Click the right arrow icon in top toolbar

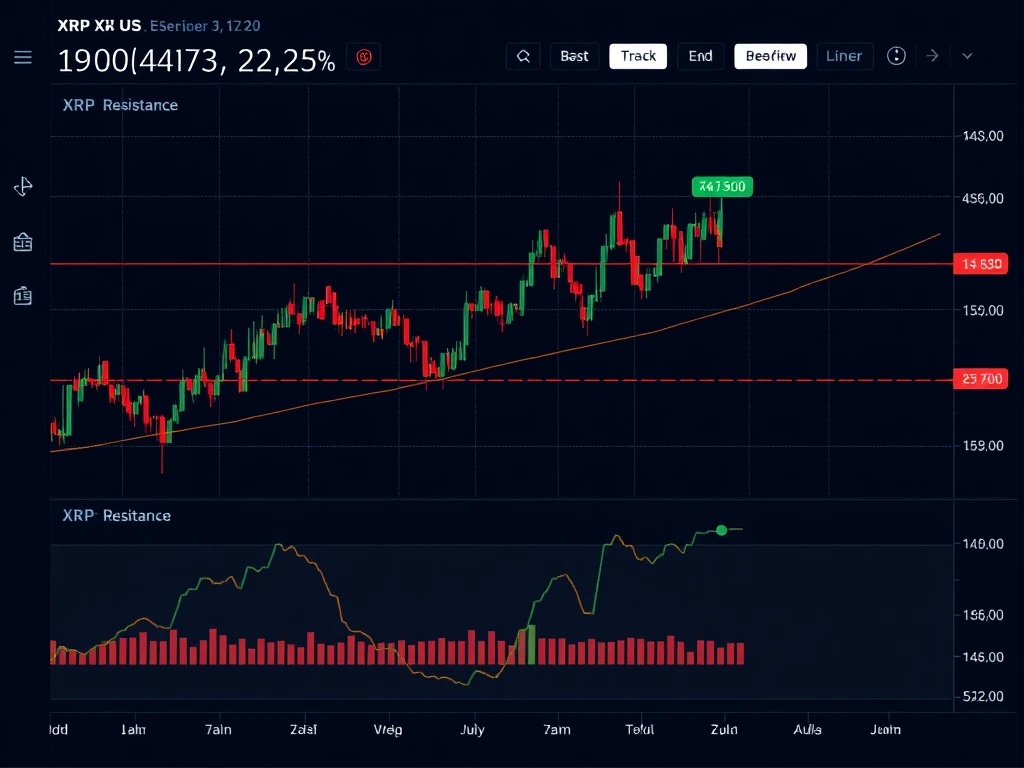[932, 56]
